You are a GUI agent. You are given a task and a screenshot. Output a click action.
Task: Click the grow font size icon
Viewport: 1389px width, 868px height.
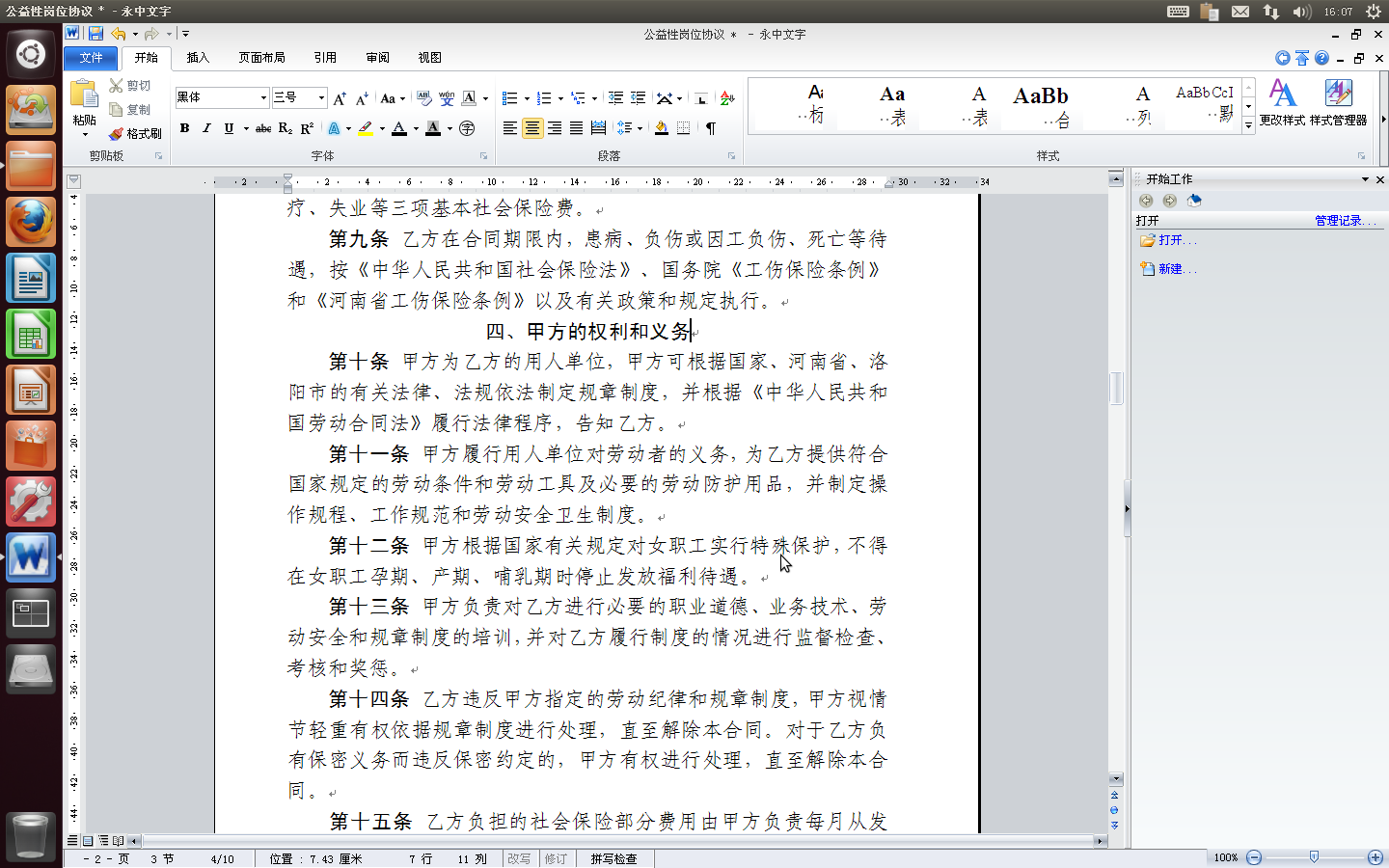coord(340,98)
